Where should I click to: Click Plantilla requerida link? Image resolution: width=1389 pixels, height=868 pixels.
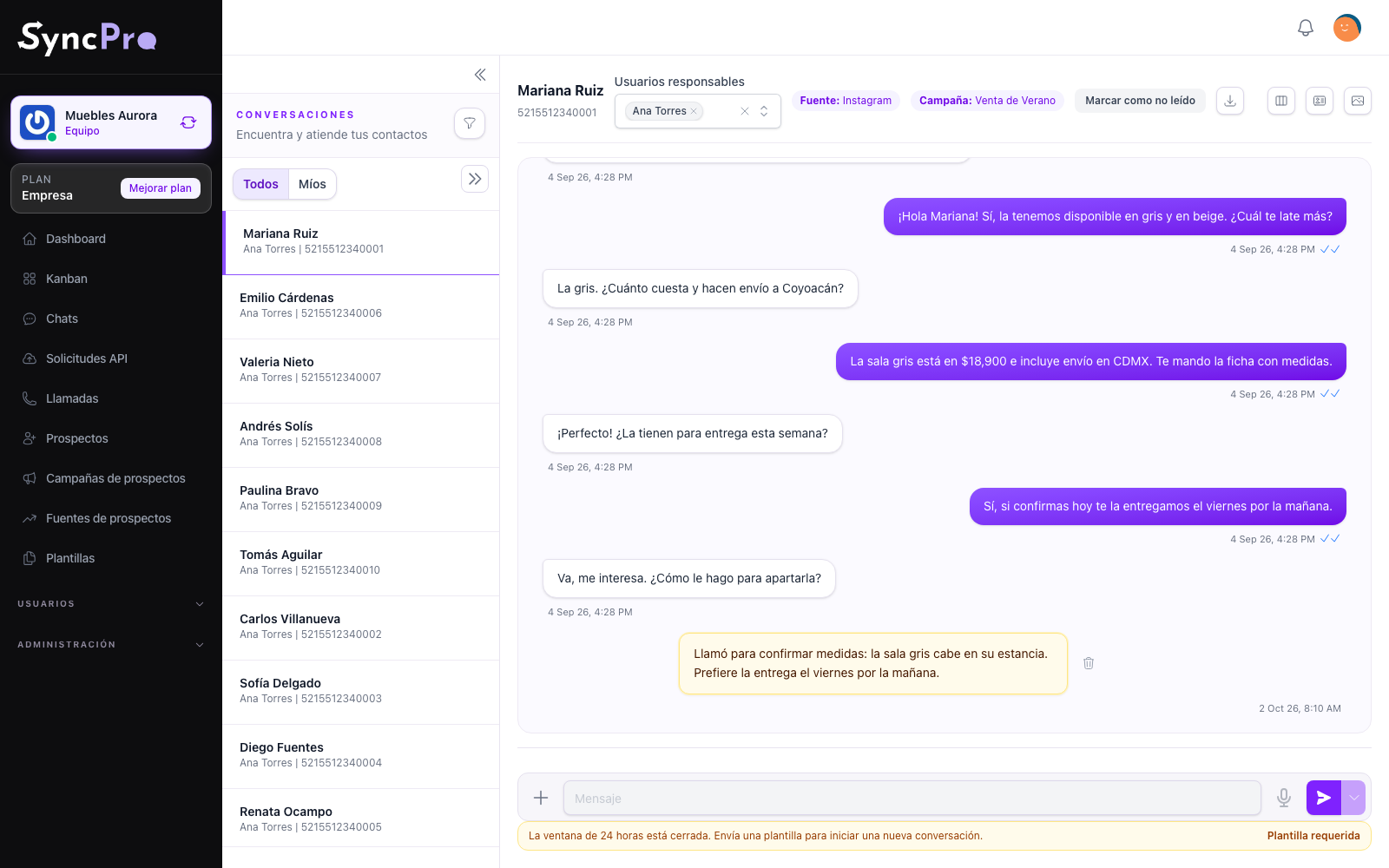[1313, 836]
